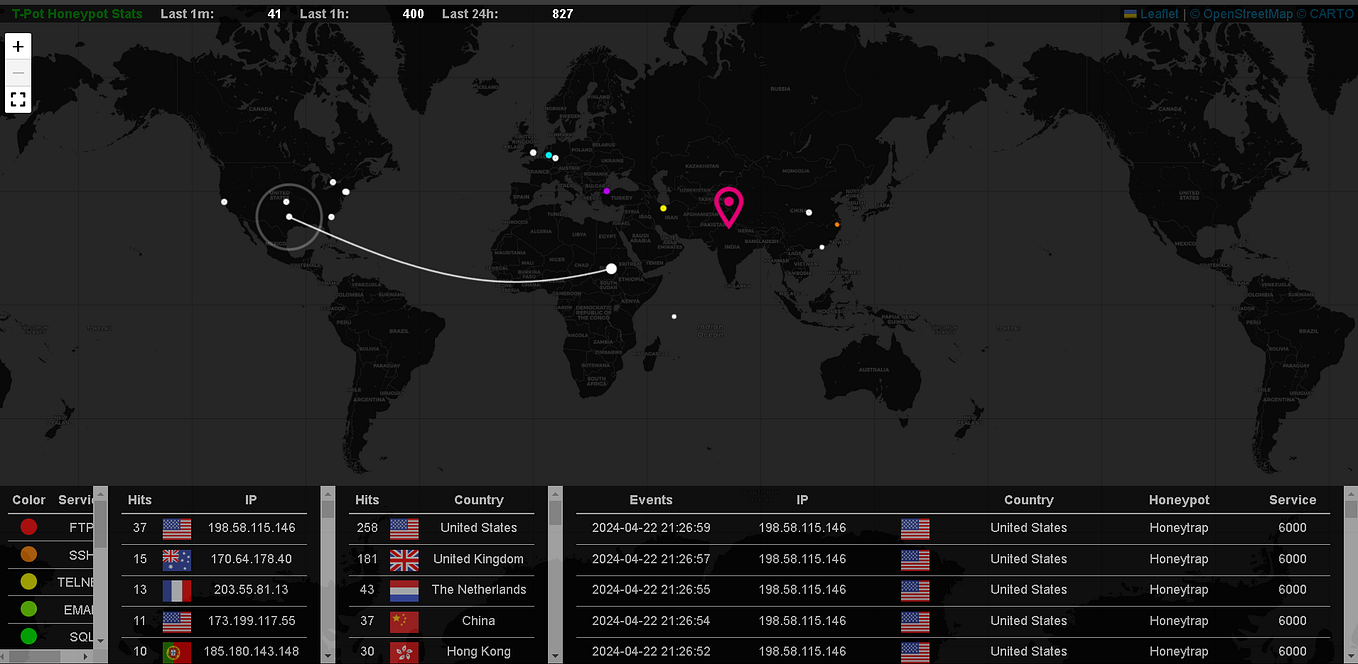
Task: Click the Honeypot column header
Action: [x=1179, y=500]
